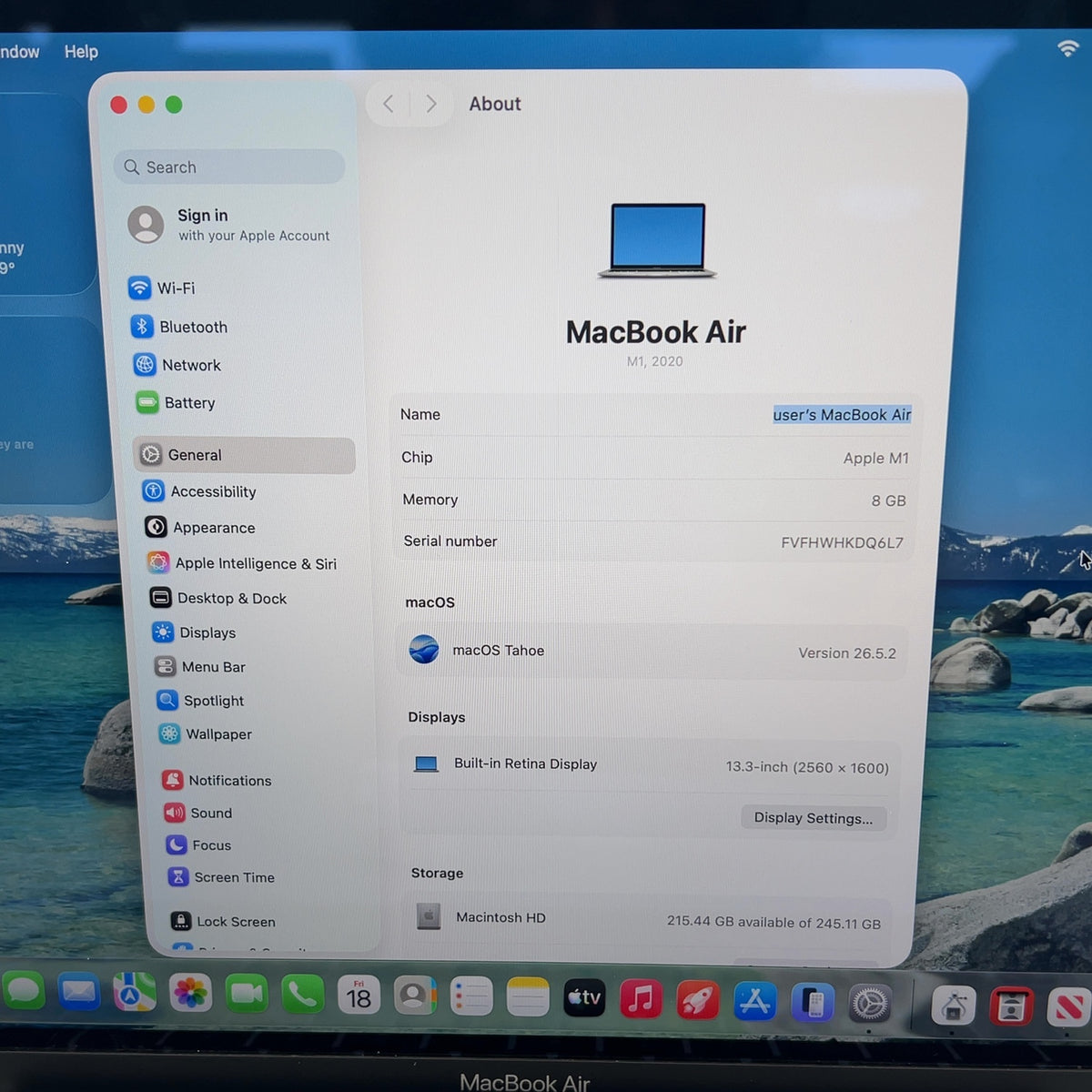This screenshot has width=1092, height=1092.
Task: Select General in the sidebar
Action: [244, 455]
